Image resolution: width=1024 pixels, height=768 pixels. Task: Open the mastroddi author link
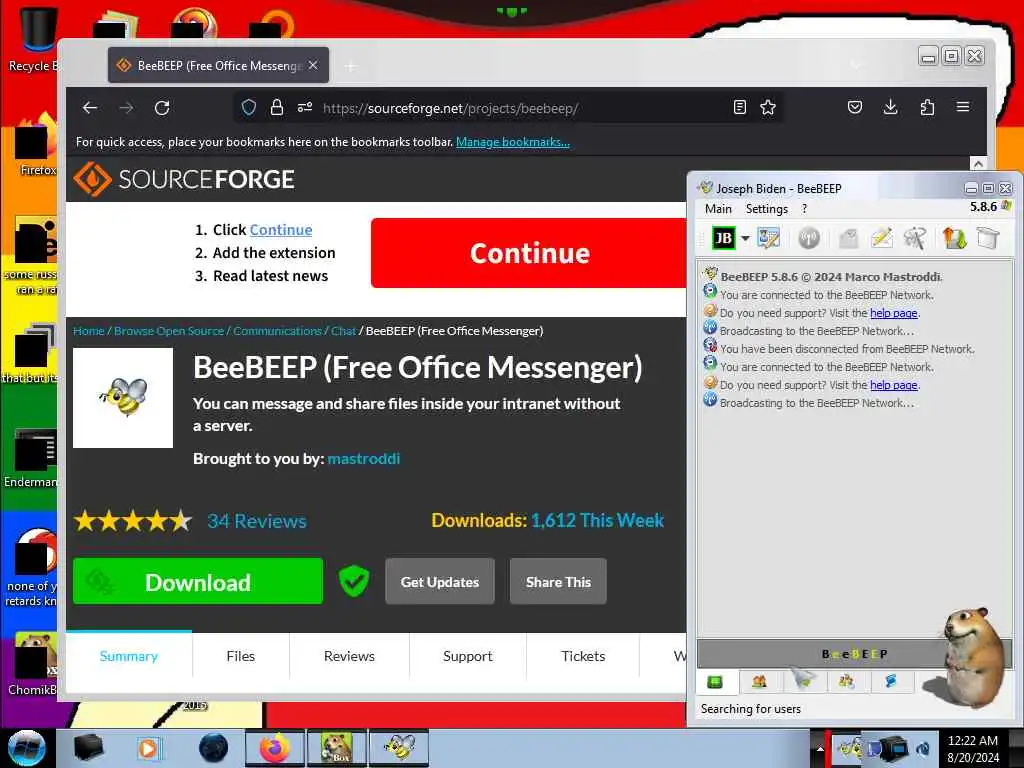click(364, 459)
